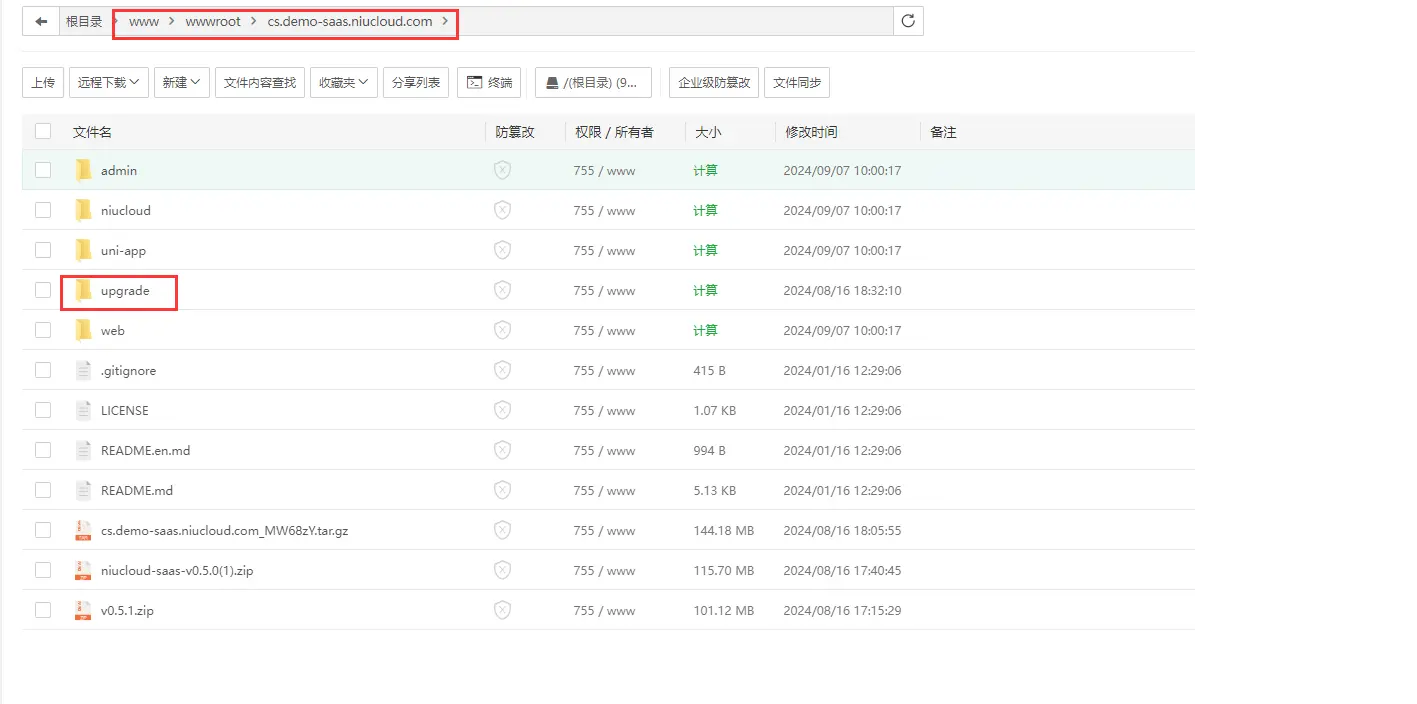Toggle the select-all checkbox in header
This screenshot has width=1417, height=704.
[x=43, y=131]
